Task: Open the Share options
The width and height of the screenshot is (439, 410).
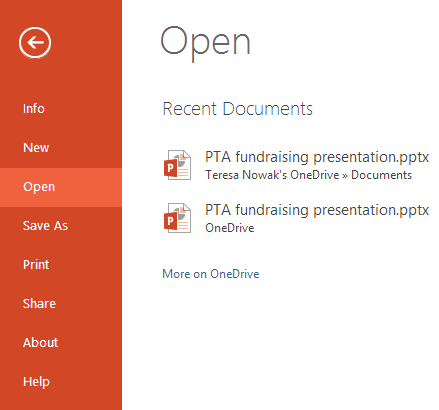Action: click(x=39, y=304)
